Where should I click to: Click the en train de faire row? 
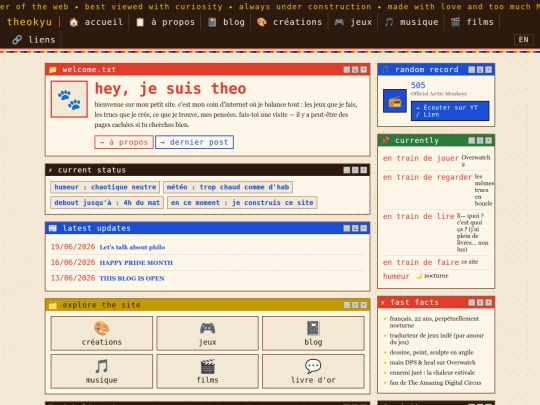pos(436,262)
